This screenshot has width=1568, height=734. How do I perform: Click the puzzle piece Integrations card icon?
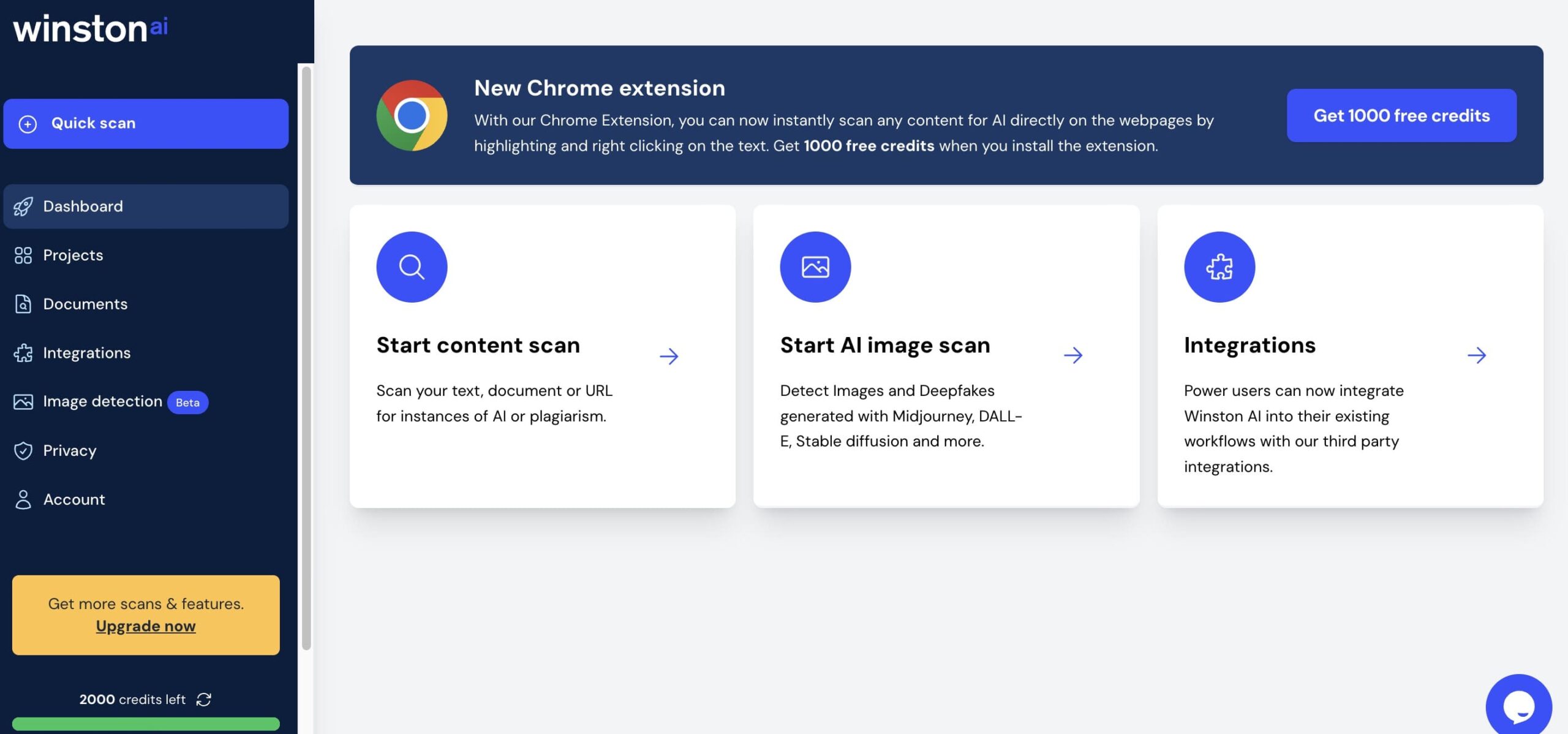point(1219,267)
